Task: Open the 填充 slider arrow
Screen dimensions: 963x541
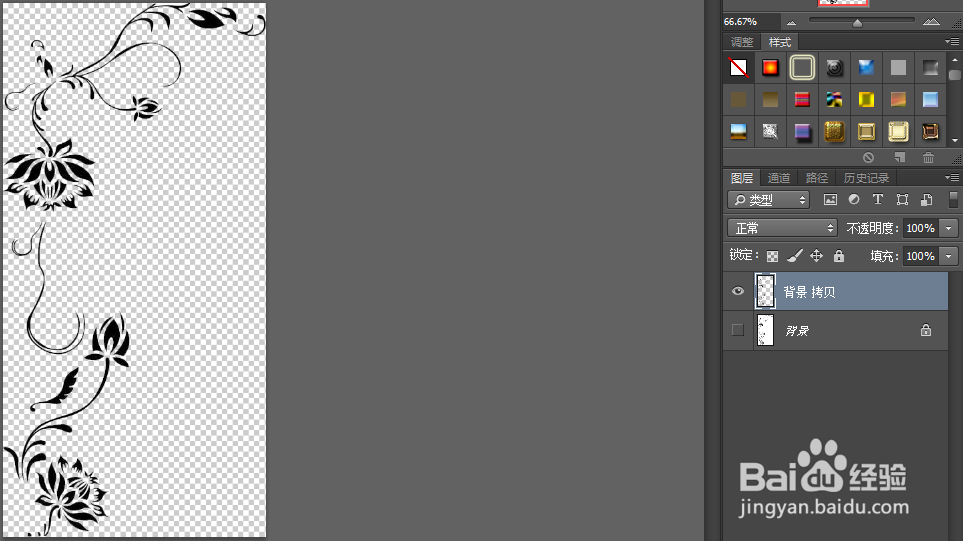Action: click(949, 256)
